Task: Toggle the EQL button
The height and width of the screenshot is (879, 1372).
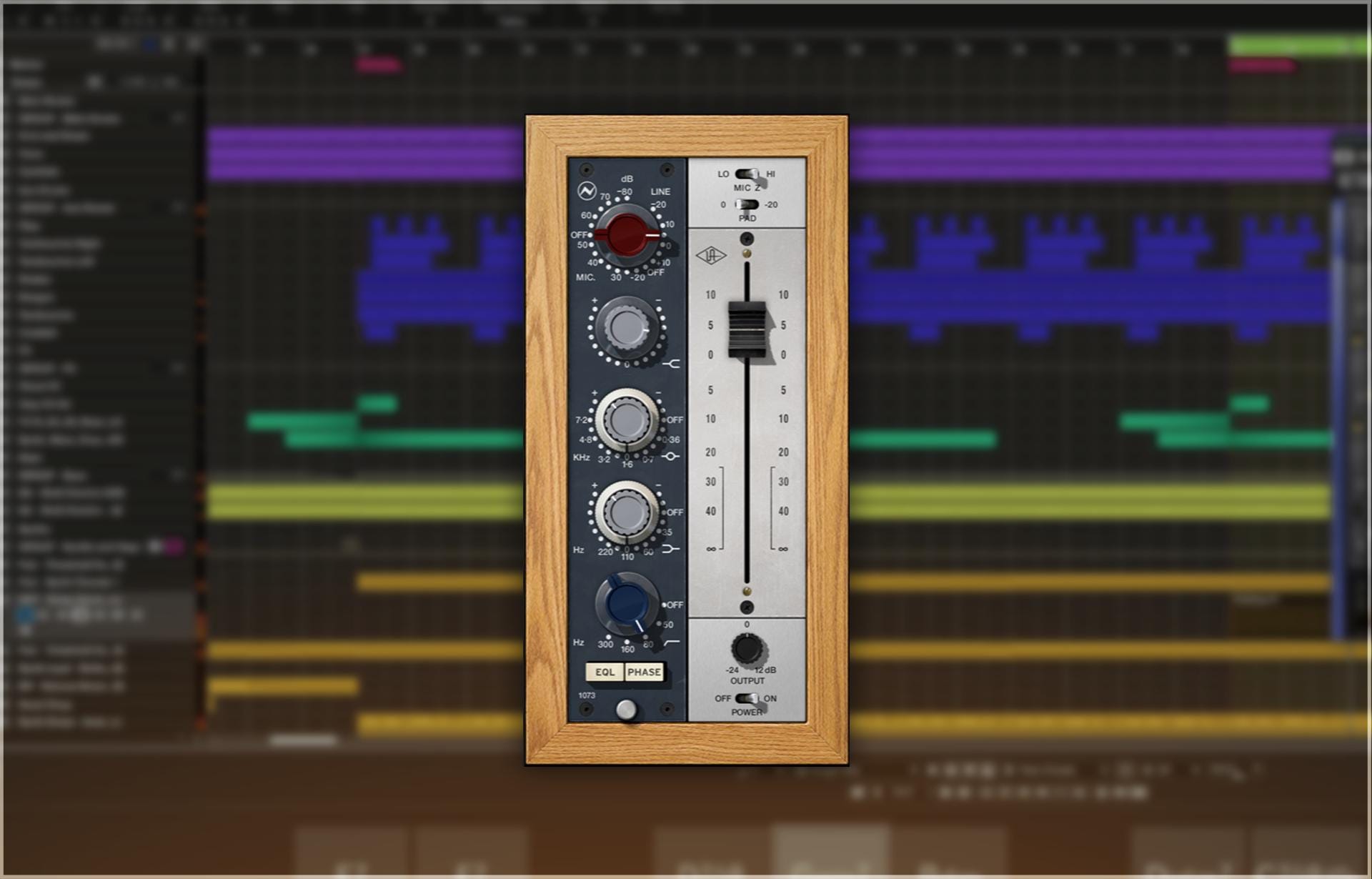Action: point(605,672)
